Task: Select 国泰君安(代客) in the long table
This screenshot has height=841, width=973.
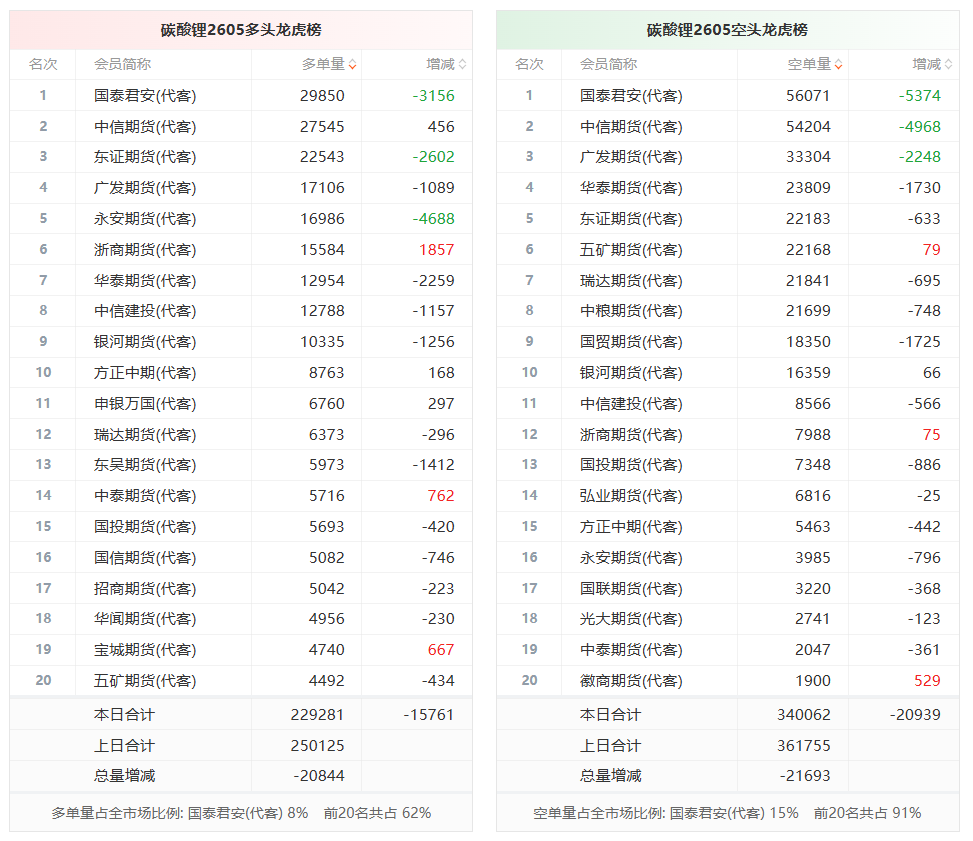Action: point(145,96)
